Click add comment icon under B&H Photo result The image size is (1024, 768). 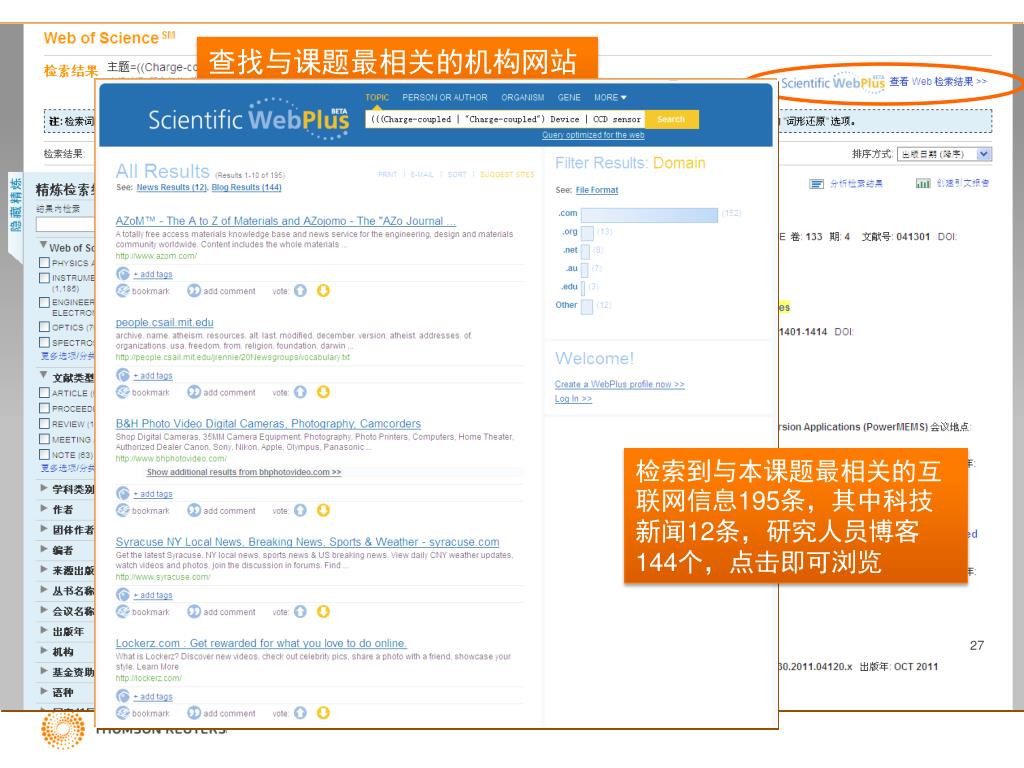point(194,510)
